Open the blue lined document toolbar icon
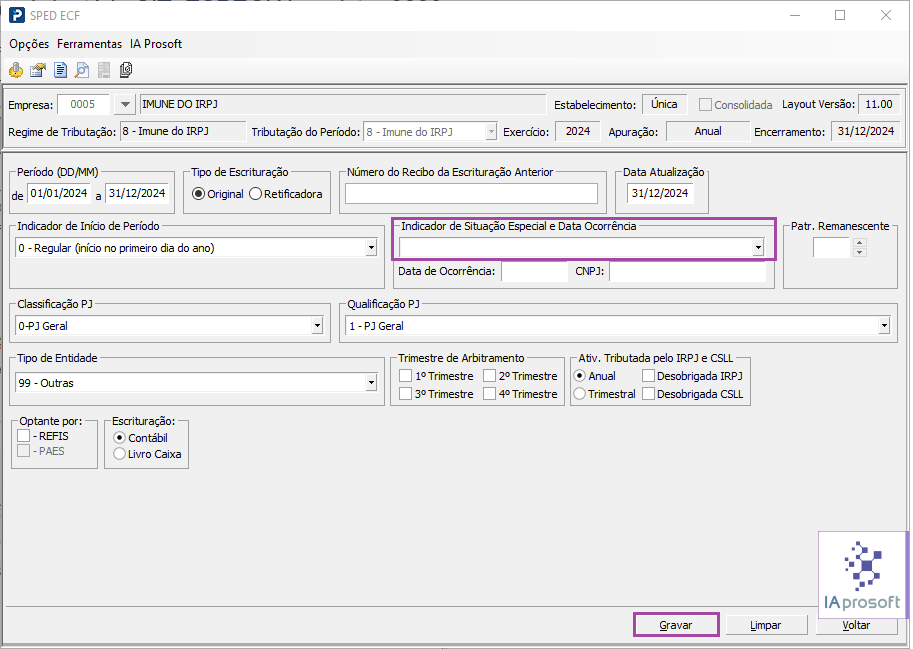This screenshot has height=649, width=913. pos(60,70)
